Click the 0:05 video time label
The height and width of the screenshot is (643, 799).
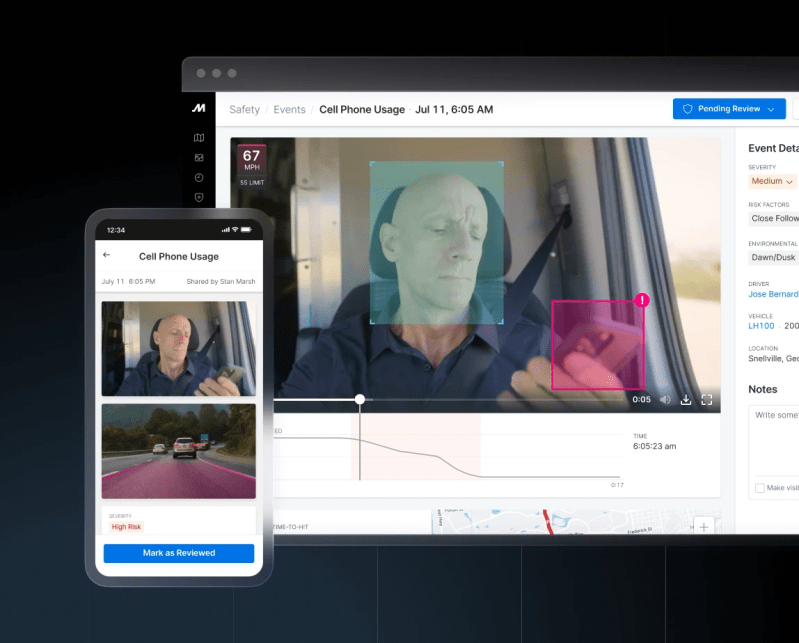coord(642,399)
